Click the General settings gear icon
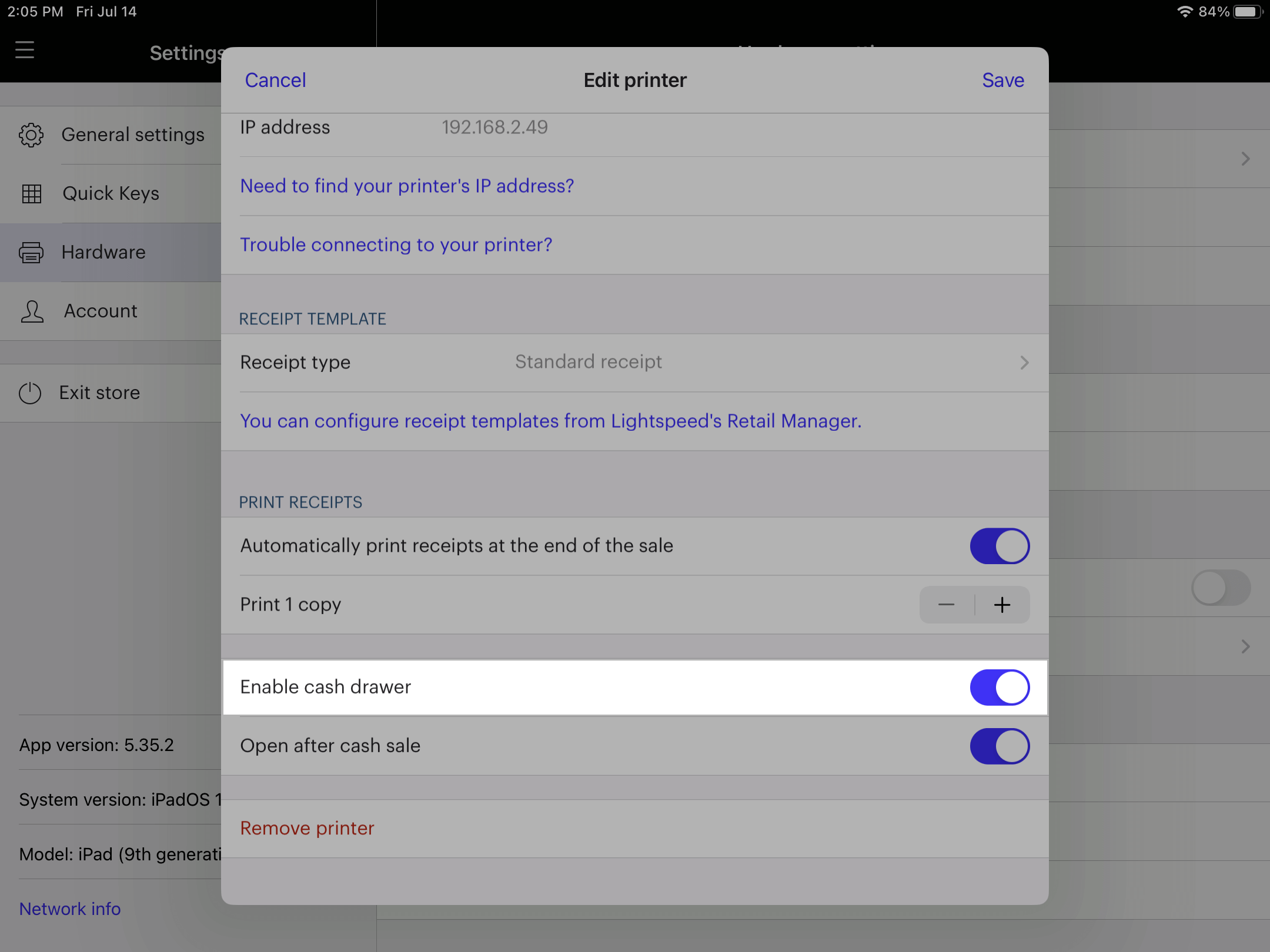 click(x=31, y=135)
